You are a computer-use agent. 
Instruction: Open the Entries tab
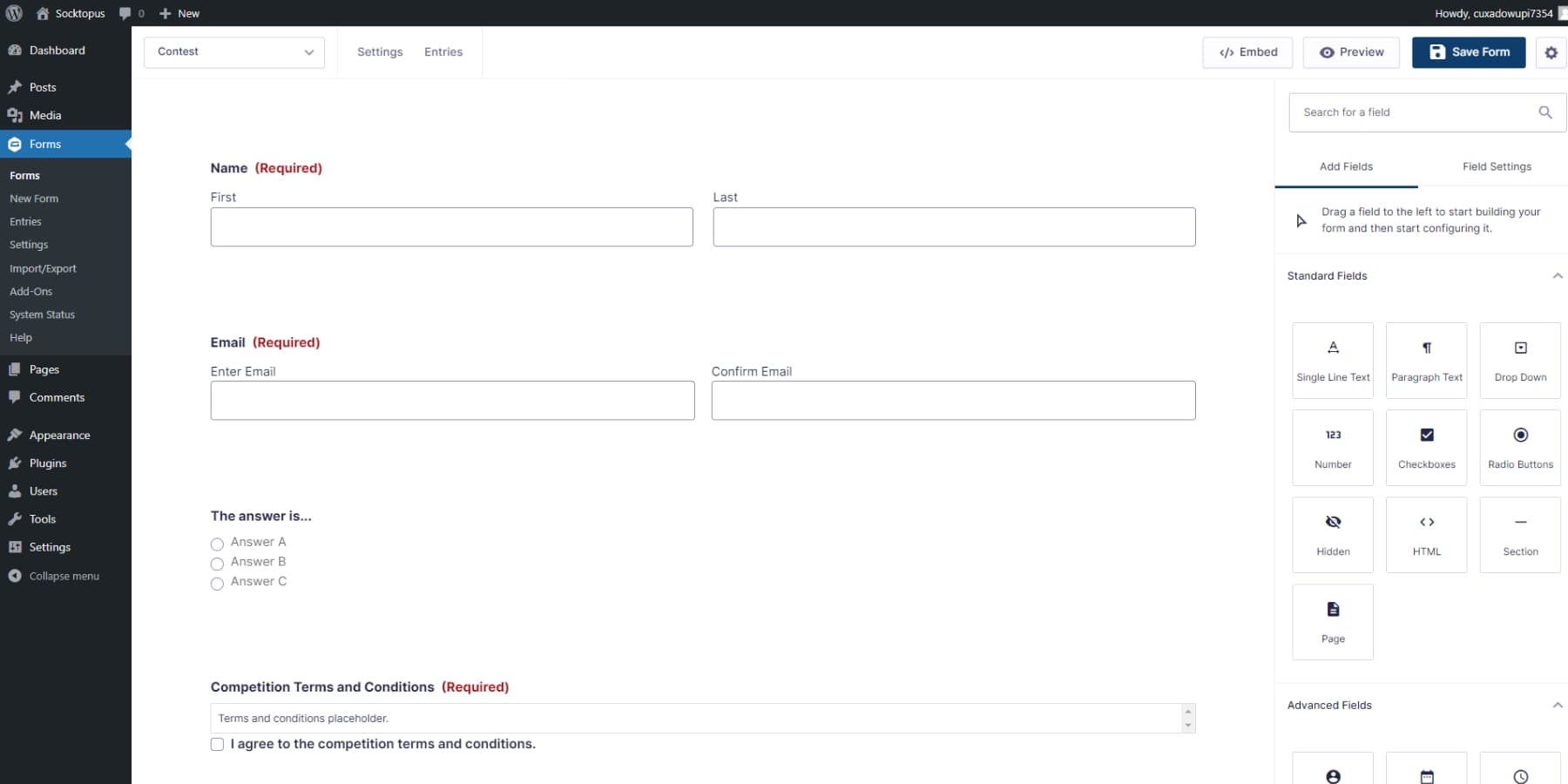(x=443, y=52)
